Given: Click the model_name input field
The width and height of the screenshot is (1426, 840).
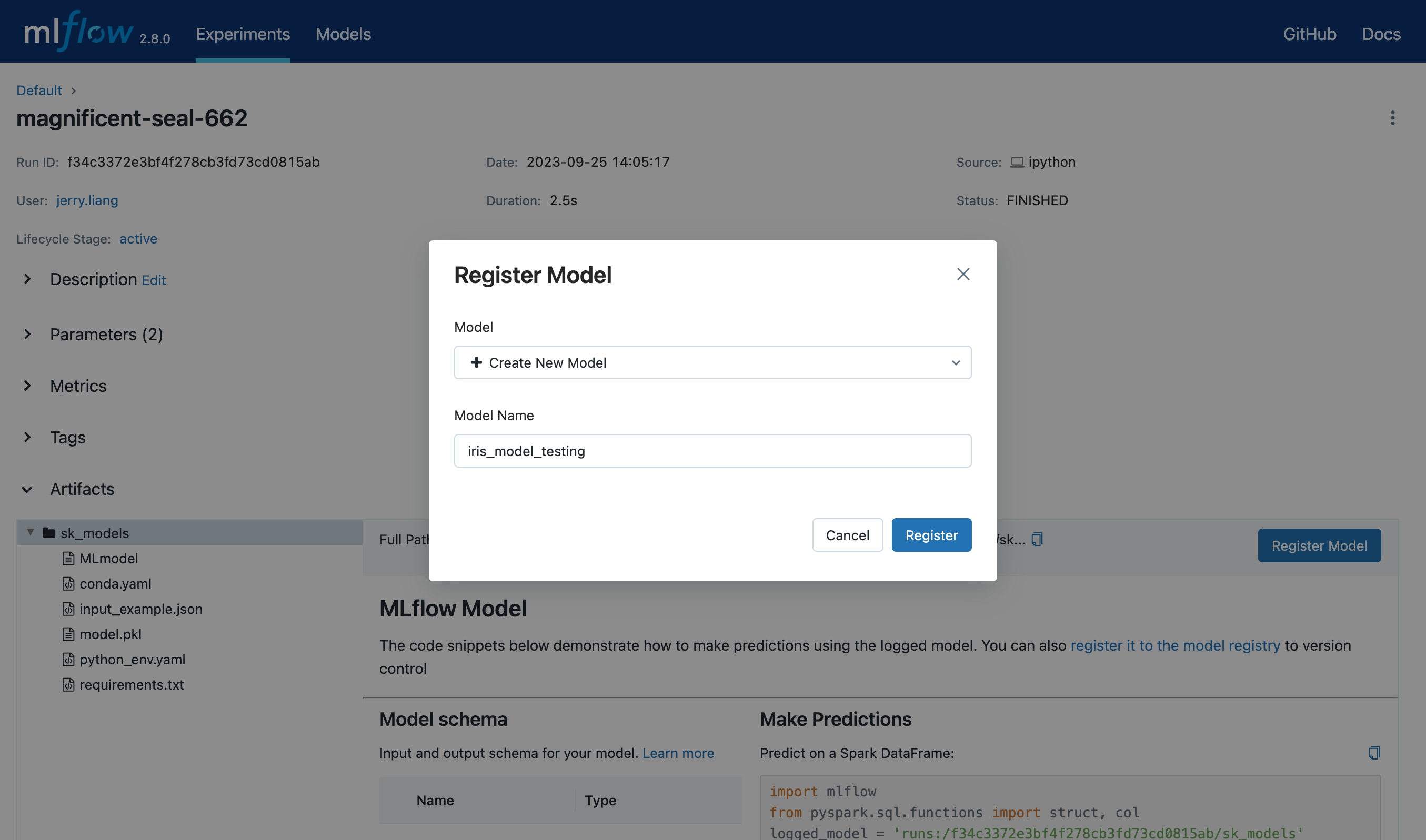Looking at the screenshot, I should 712,450.
